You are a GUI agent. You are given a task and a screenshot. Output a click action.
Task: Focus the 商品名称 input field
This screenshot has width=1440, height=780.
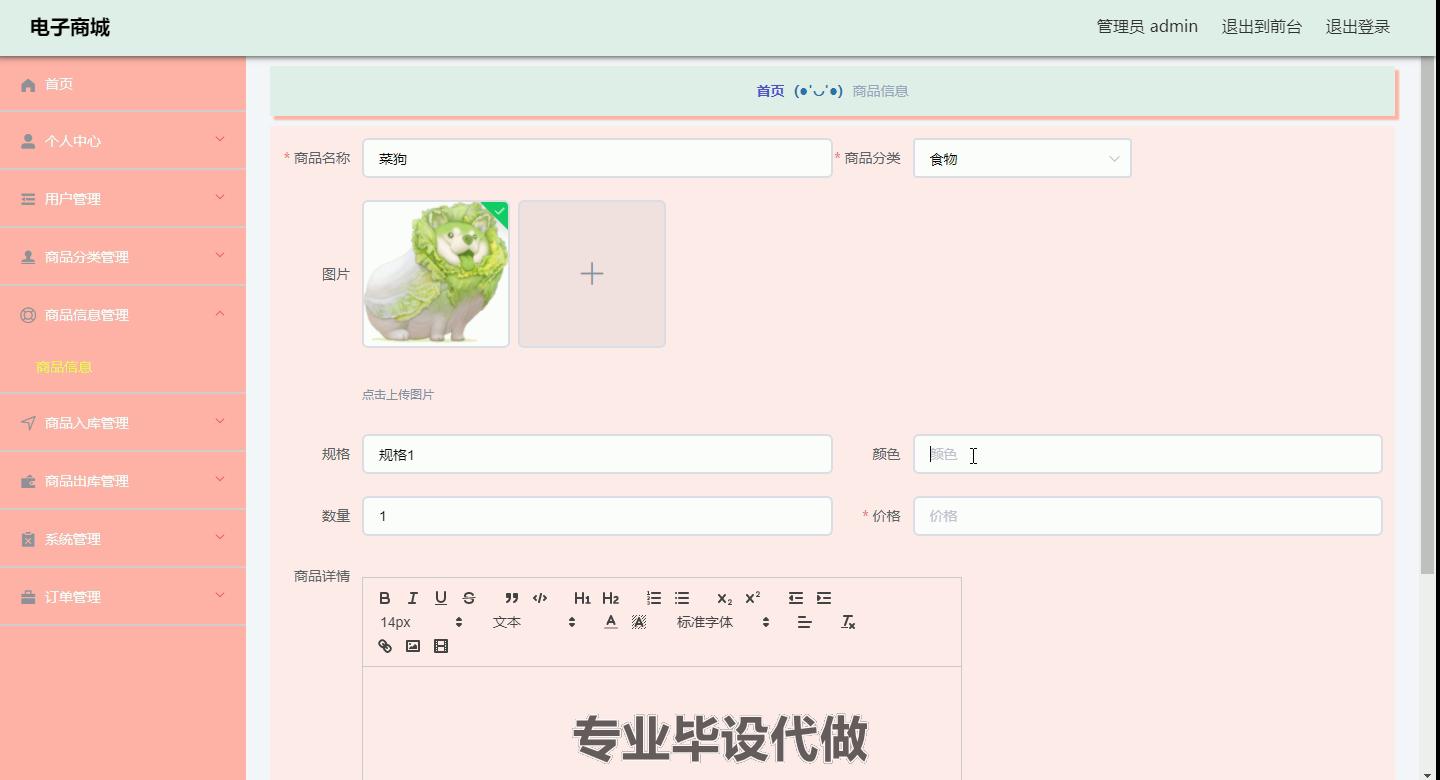pos(597,158)
